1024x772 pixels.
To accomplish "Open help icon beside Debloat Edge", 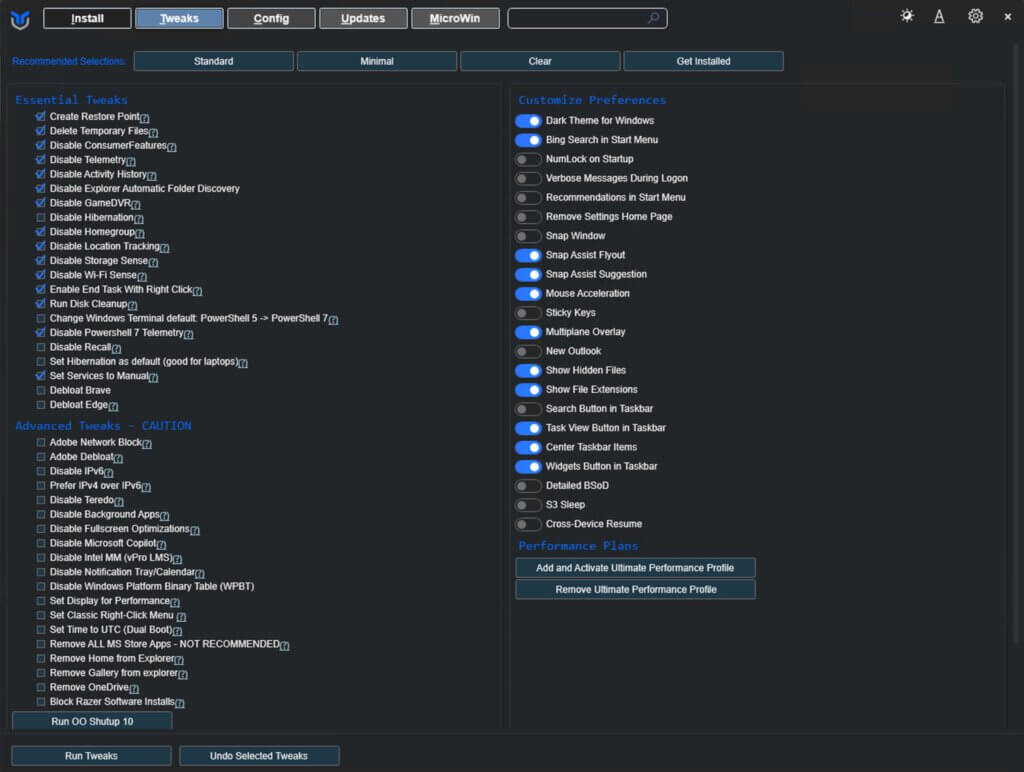I will click(113, 406).
